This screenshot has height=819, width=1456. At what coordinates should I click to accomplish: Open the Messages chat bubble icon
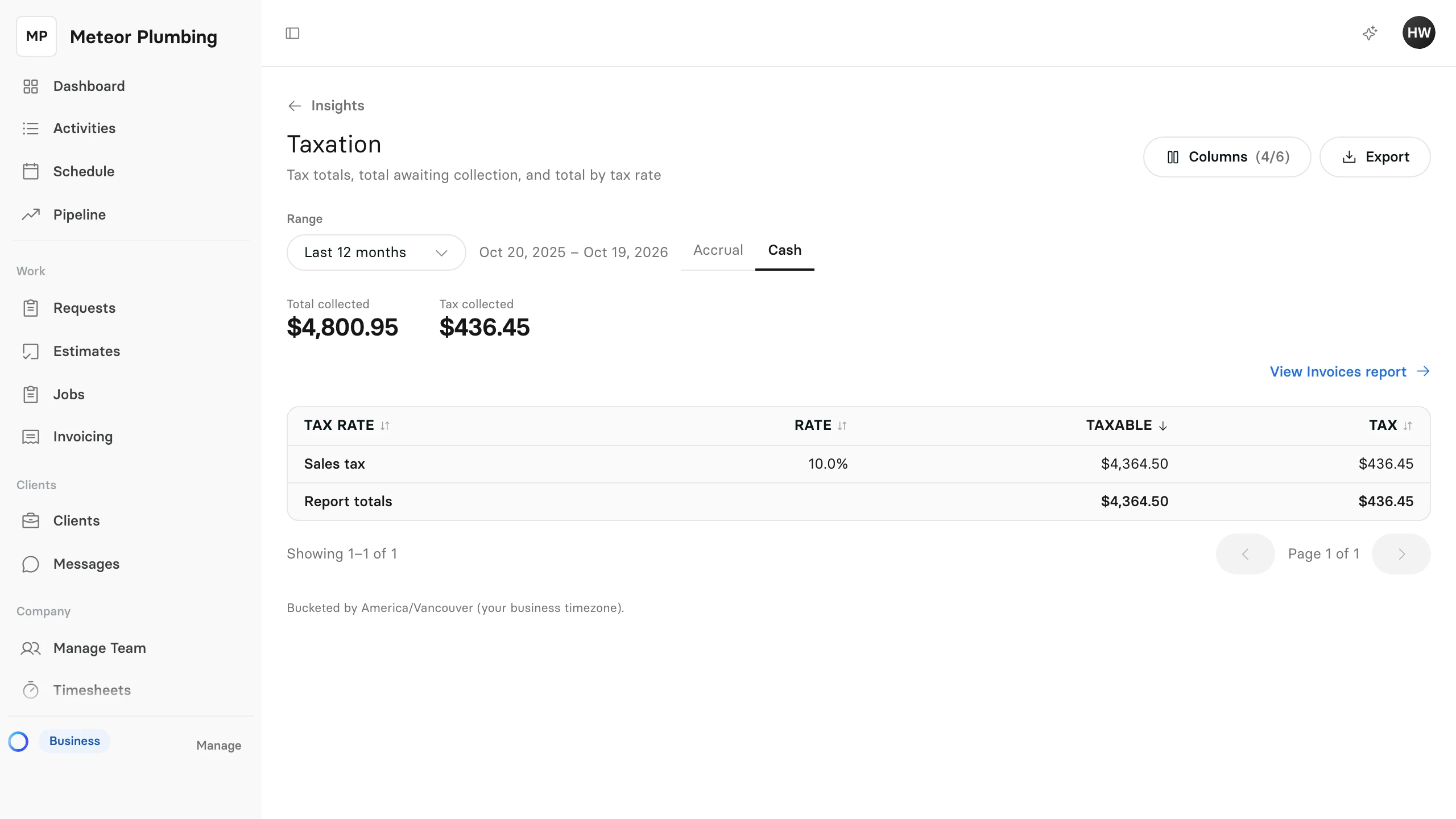[31, 564]
